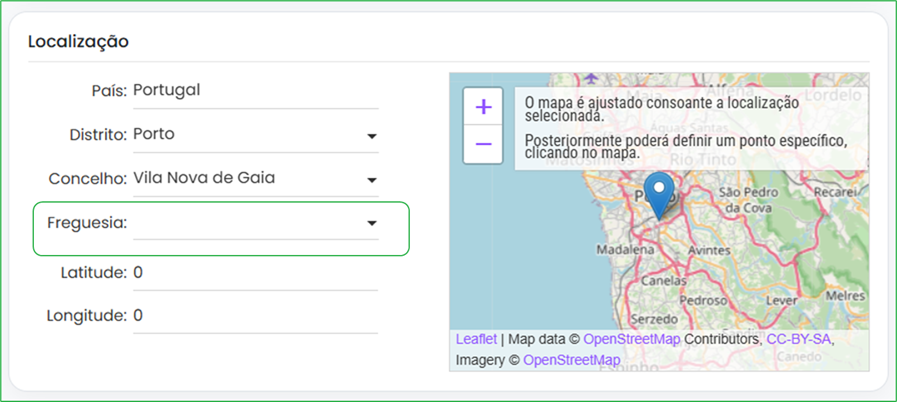The width and height of the screenshot is (897, 402).
Task: Click the Melres label on the map
Action: point(845,296)
